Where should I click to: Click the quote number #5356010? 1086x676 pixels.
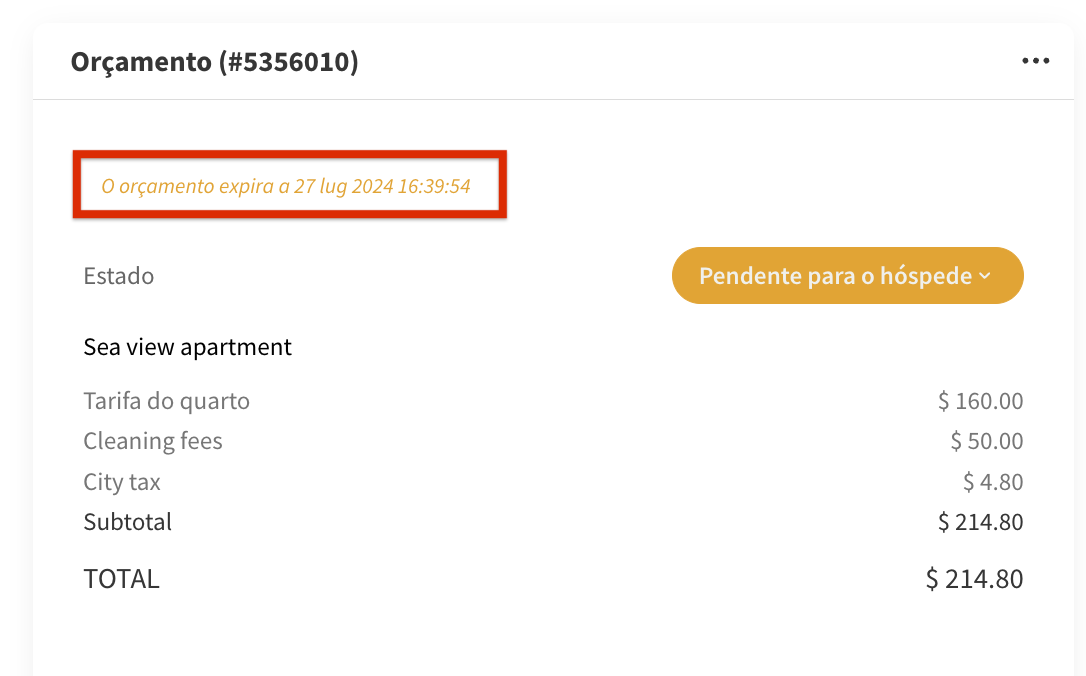(289, 62)
